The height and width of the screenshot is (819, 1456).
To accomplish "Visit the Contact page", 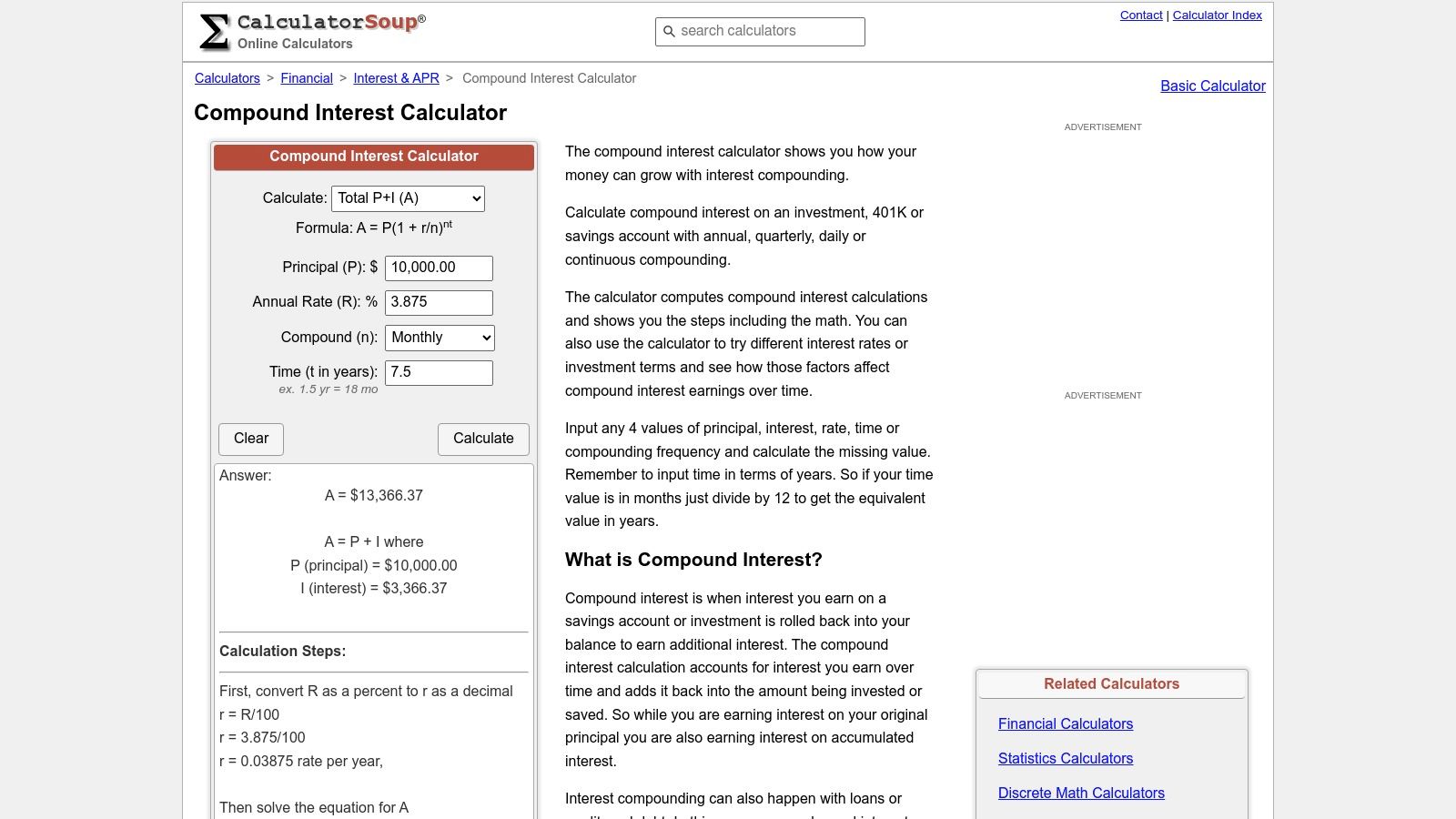I will click(1141, 15).
